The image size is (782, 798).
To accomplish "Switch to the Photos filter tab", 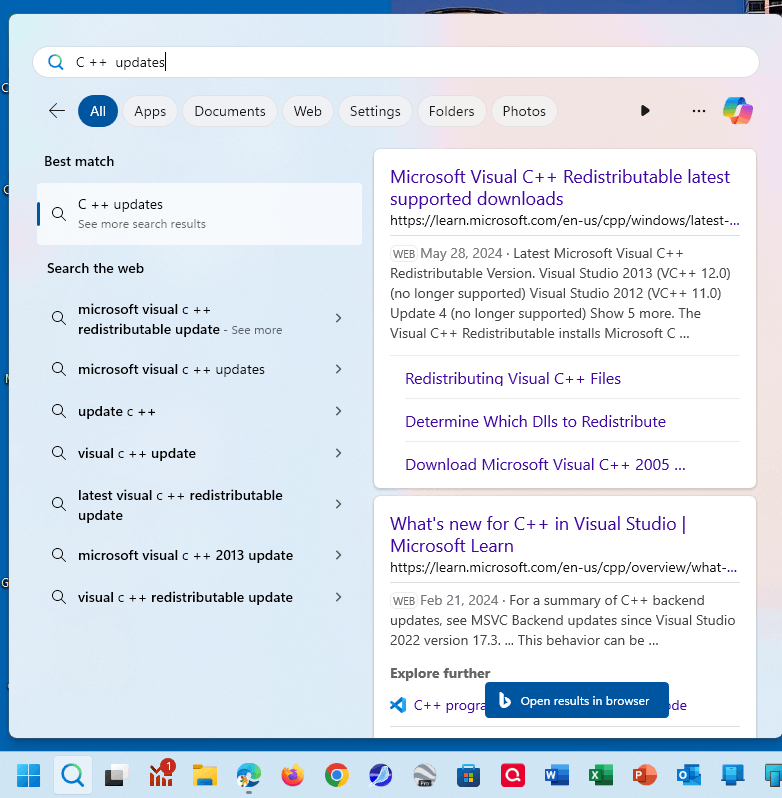I will coord(524,111).
